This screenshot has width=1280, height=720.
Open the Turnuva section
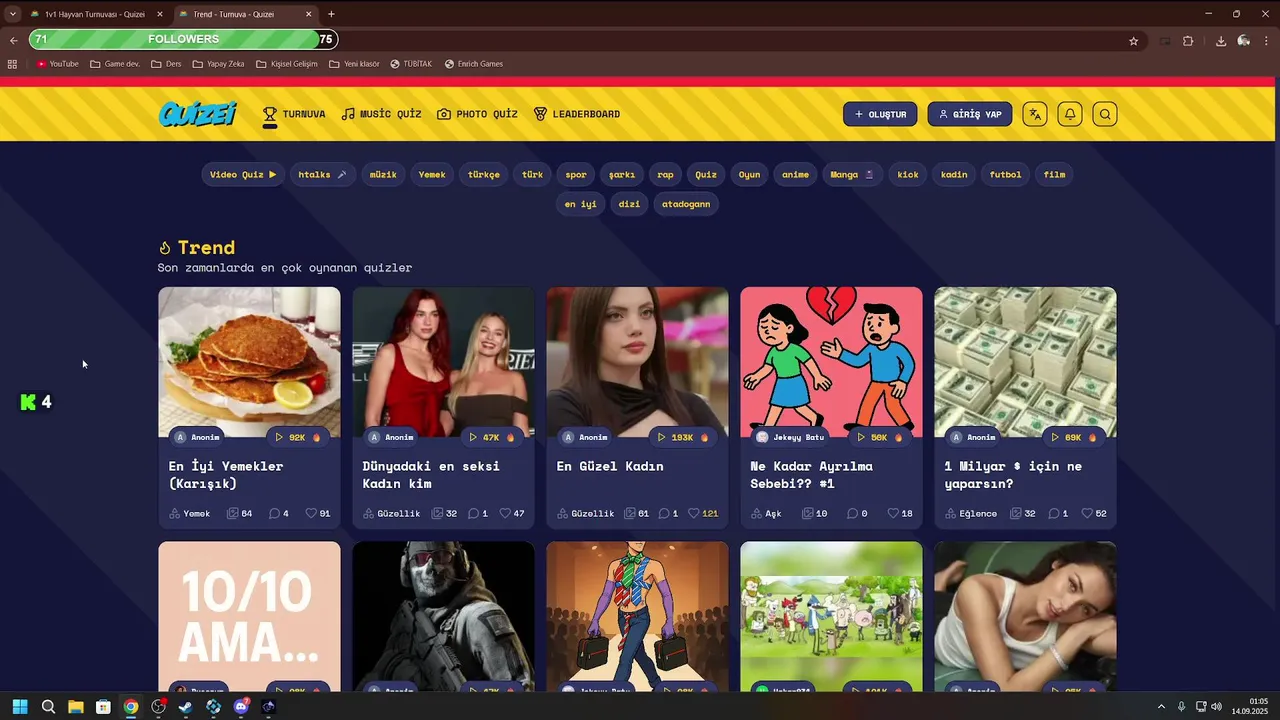tap(294, 114)
